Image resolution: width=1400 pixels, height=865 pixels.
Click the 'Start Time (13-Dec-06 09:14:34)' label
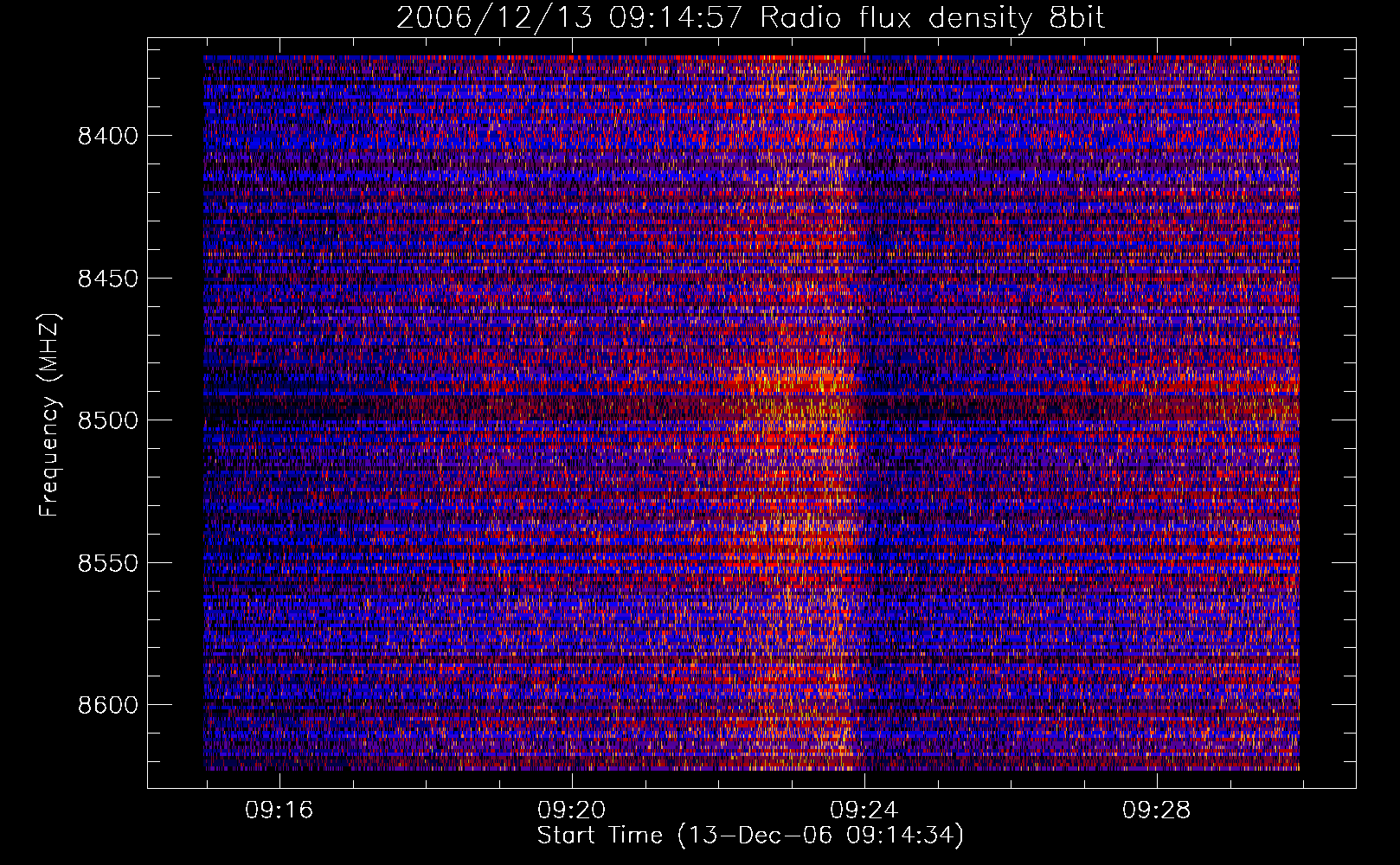point(750,836)
